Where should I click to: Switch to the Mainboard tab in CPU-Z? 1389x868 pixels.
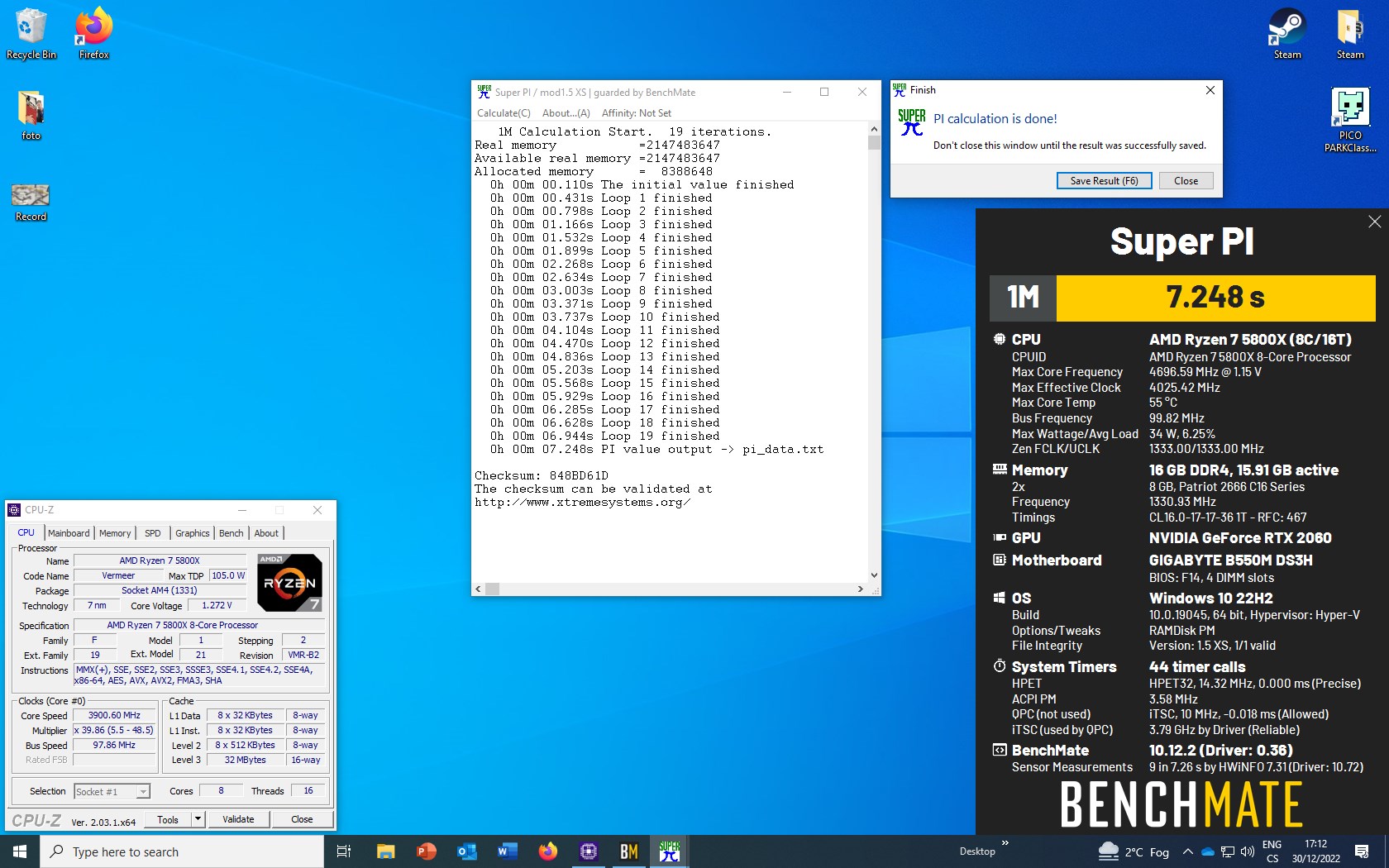[x=69, y=533]
